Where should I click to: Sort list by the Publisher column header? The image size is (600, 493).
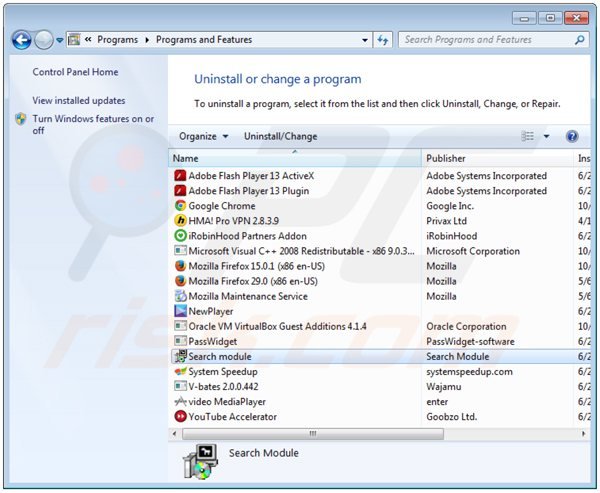(x=497, y=158)
